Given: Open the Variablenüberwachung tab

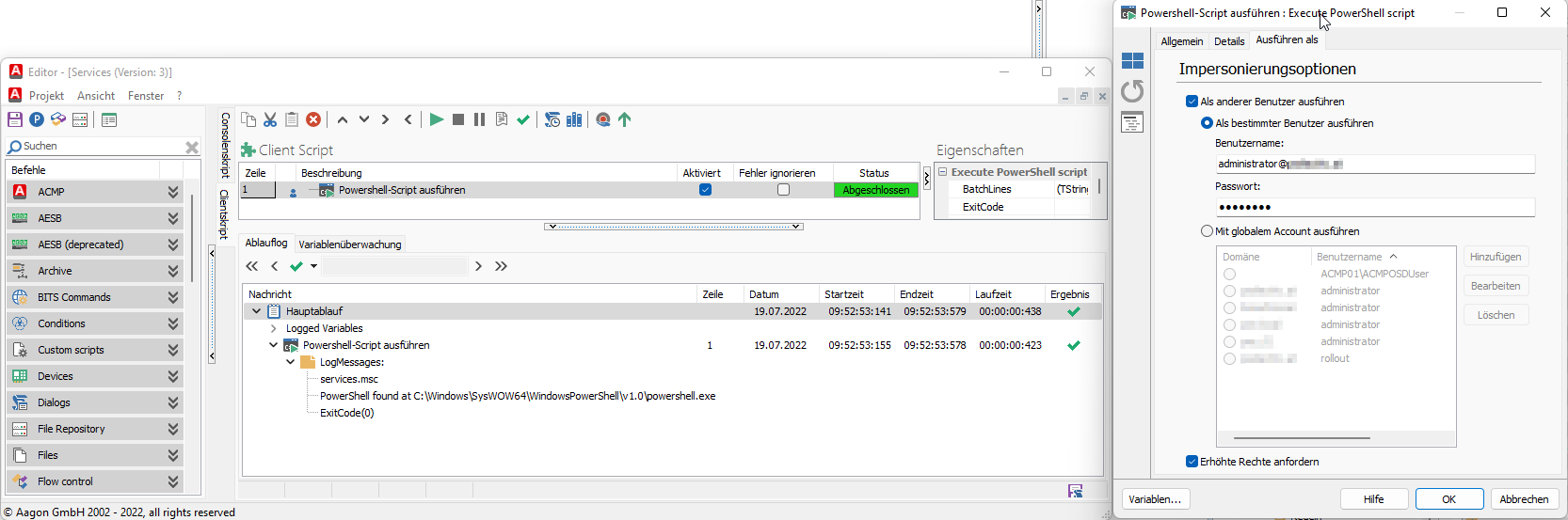Looking at the screenshot, I should pyautogui.click(x=350, y=244).
